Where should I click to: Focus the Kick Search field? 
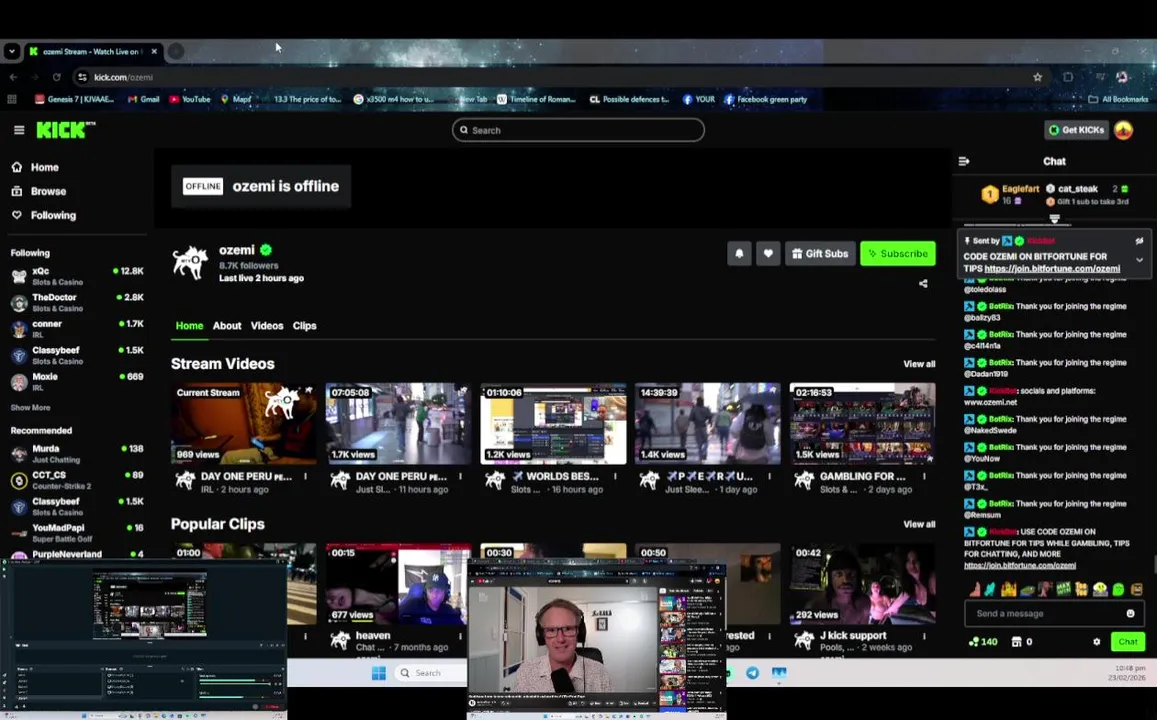(578, 130)
